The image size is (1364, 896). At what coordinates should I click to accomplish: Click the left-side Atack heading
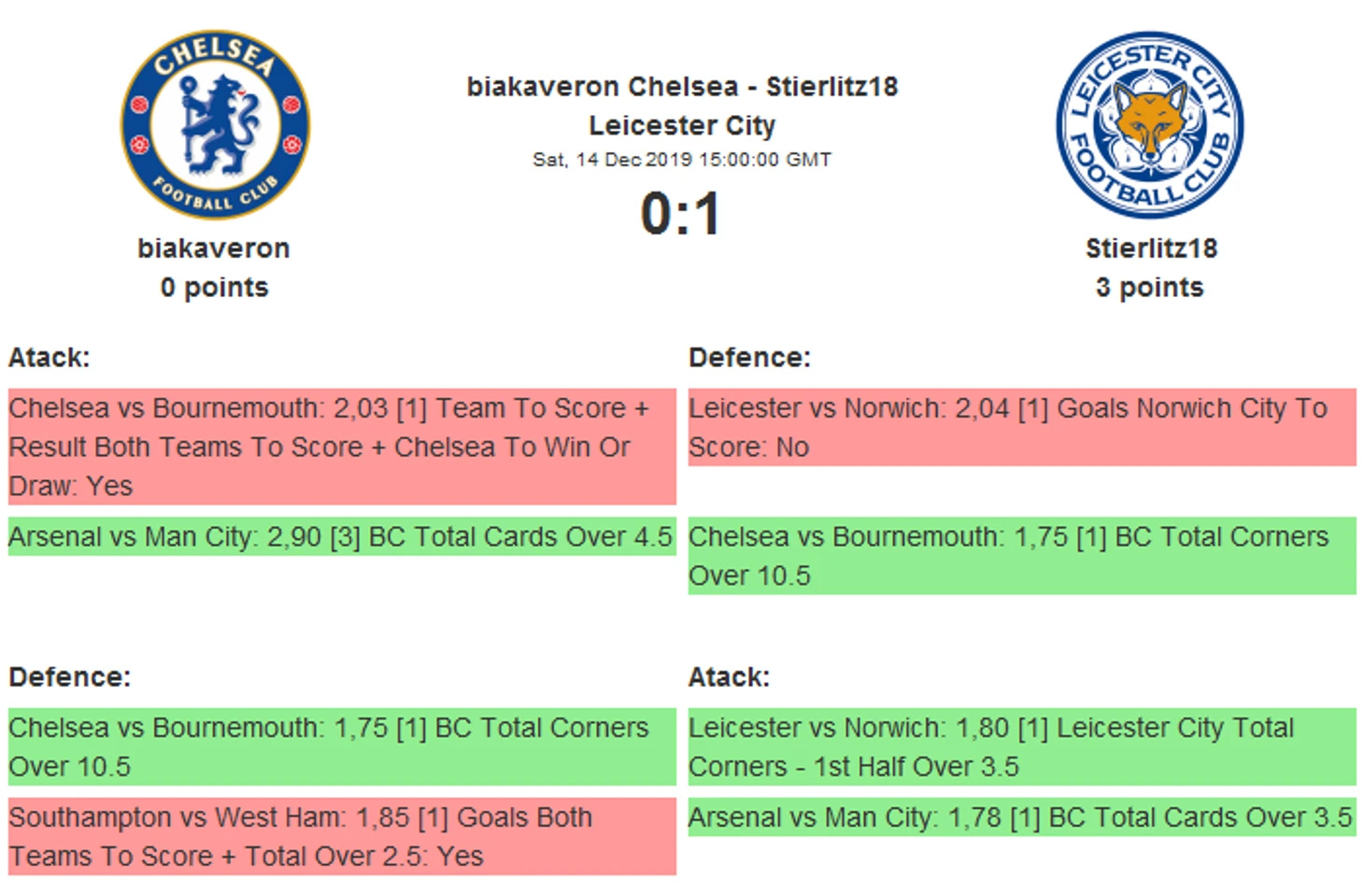(x=50, y=358)
